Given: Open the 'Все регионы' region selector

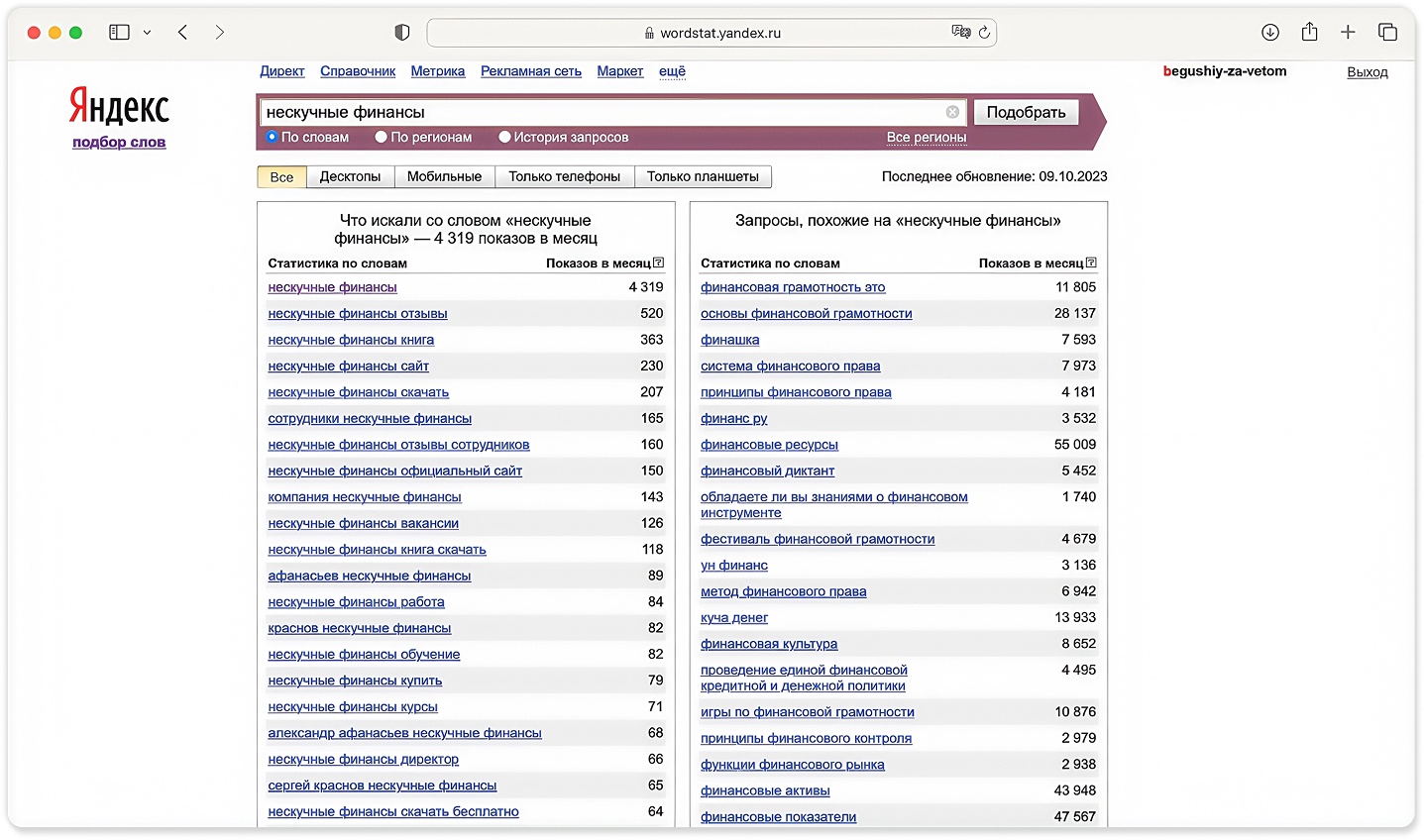Looking at the screenshot, I should (x=926, y=138).
